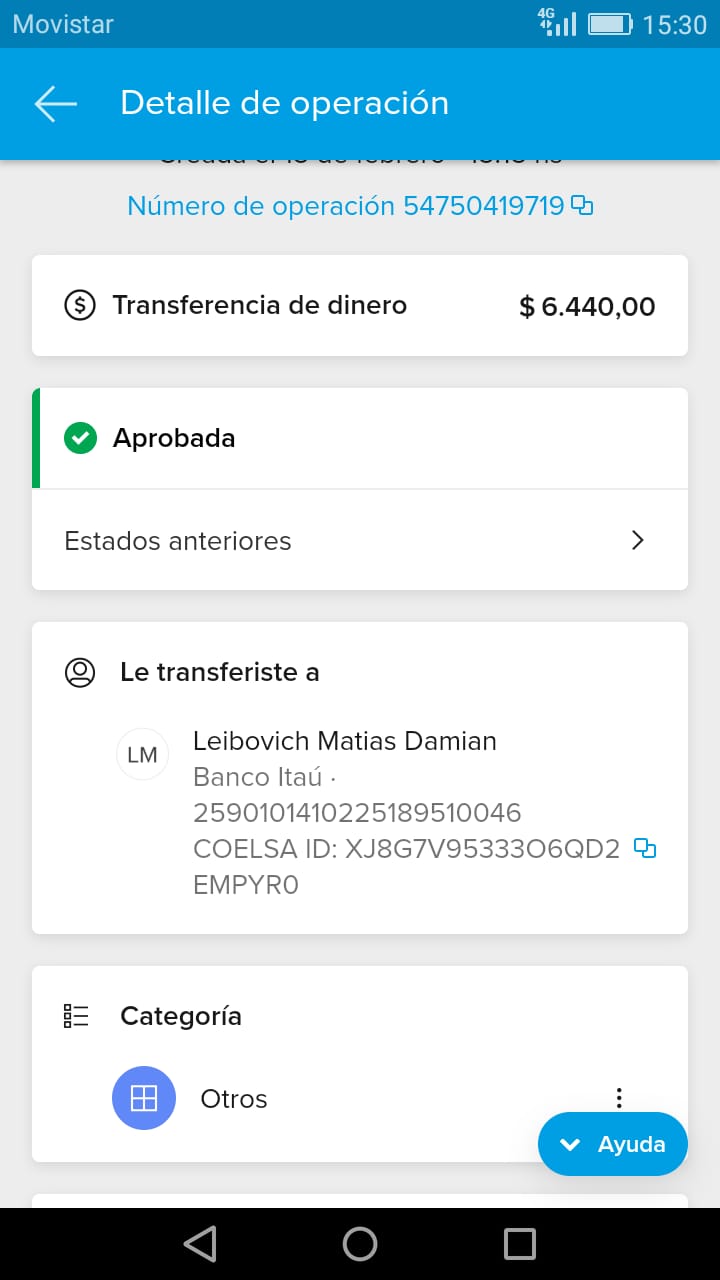The image size is (720, 1280).
Task: Tap the dollar sign transfer icon
Action: coord(79,305)
